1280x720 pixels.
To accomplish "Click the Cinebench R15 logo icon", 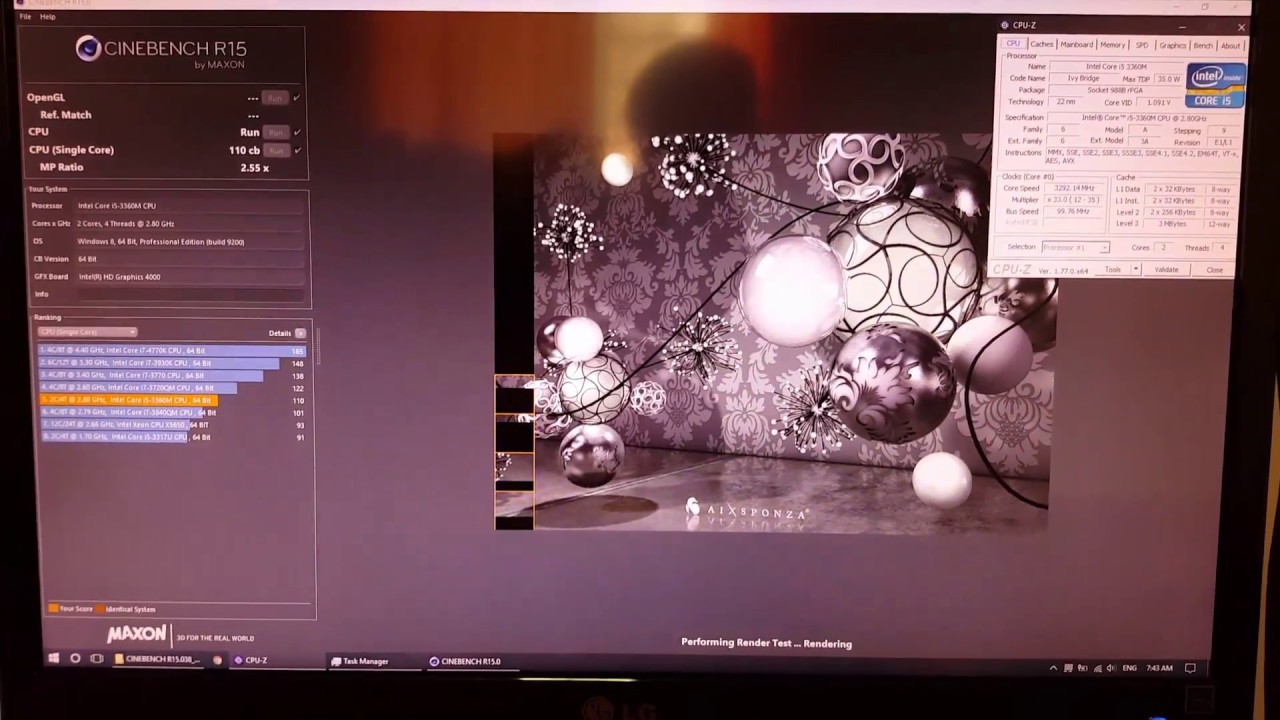I will point(88,48).
